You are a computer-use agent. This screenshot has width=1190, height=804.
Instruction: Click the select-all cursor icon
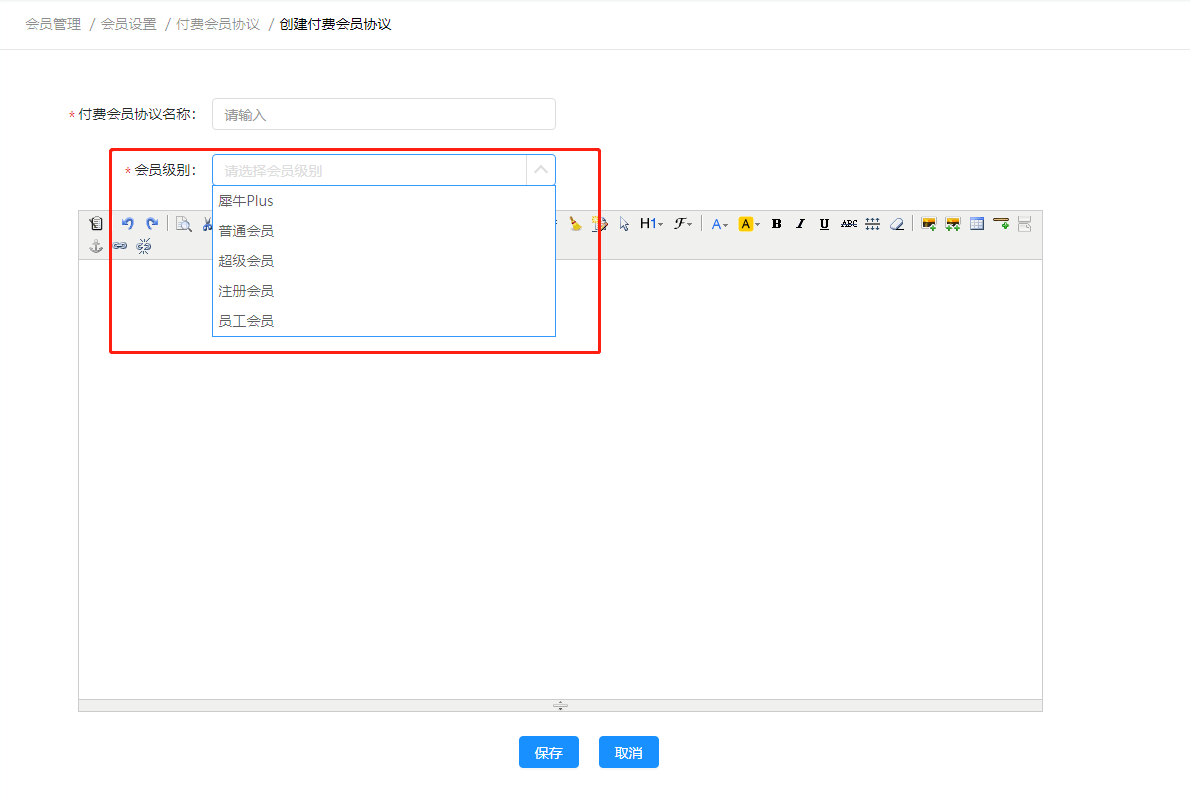tap(624, 223)
